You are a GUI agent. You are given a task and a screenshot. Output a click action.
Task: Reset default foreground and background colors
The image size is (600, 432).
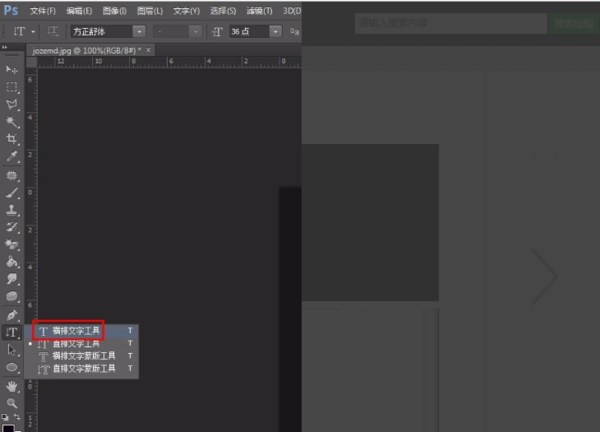click(x=5, y=417)
